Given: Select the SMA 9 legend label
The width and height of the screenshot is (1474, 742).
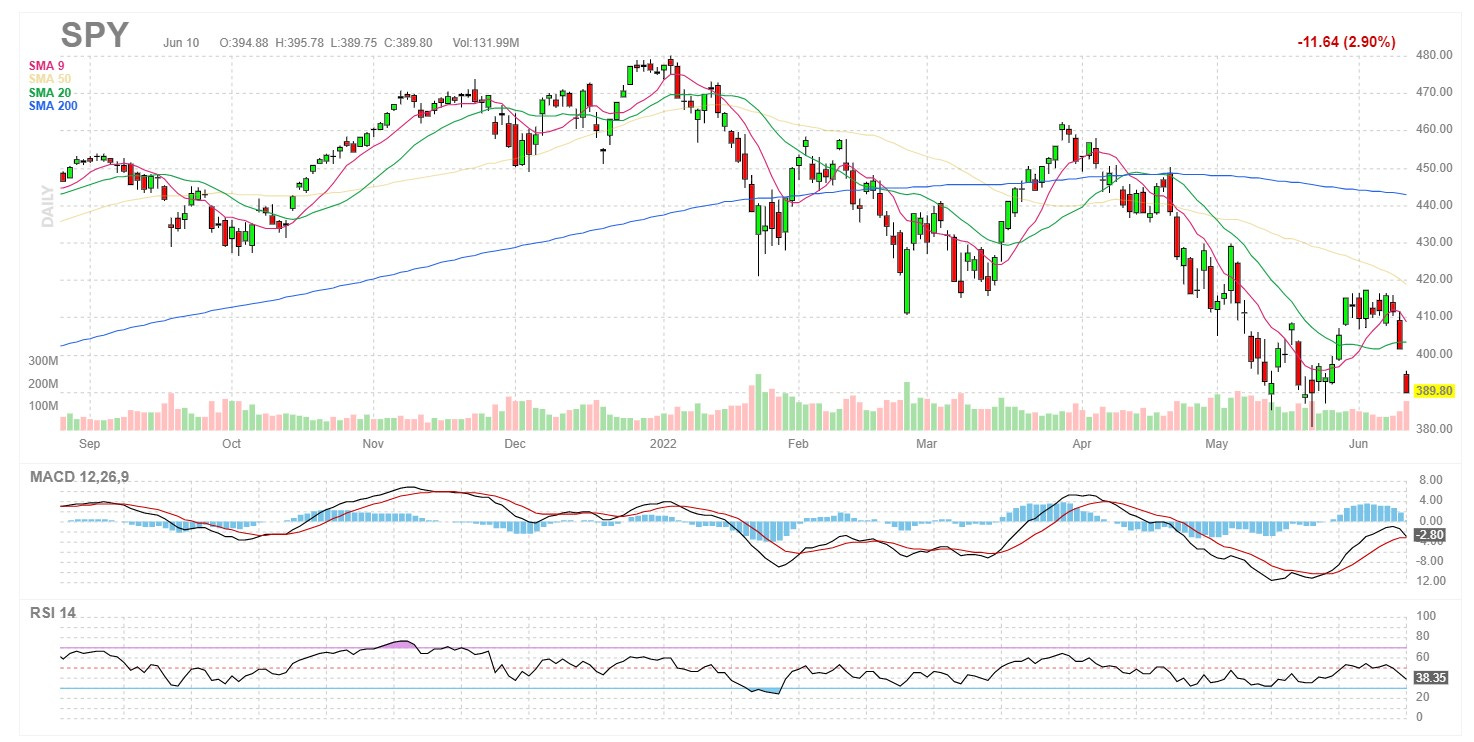Looking at the screenshot, I should (x=47, y=65).
